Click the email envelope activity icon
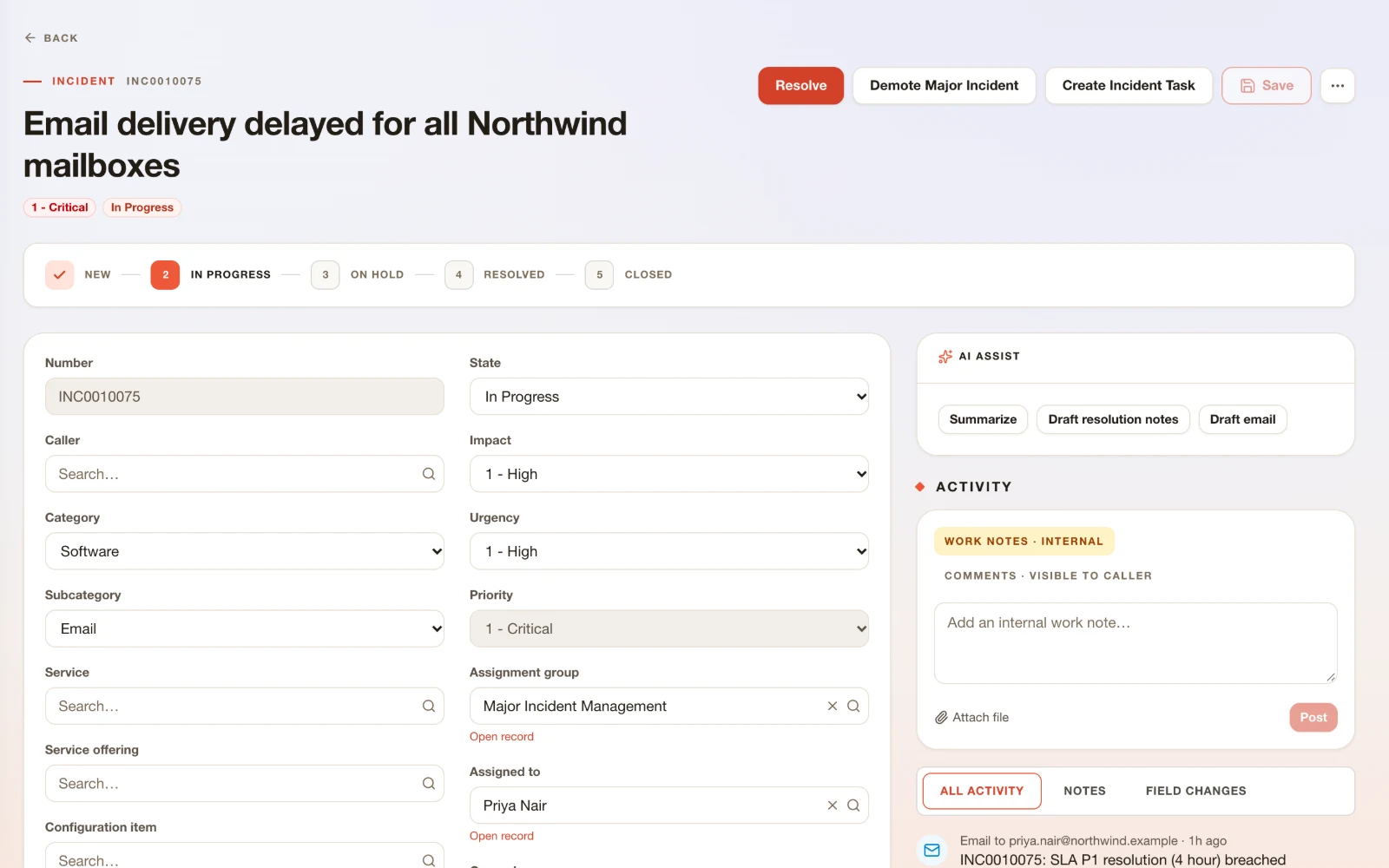The width and height of the screenshot is (1389, 868). [932, 850]
